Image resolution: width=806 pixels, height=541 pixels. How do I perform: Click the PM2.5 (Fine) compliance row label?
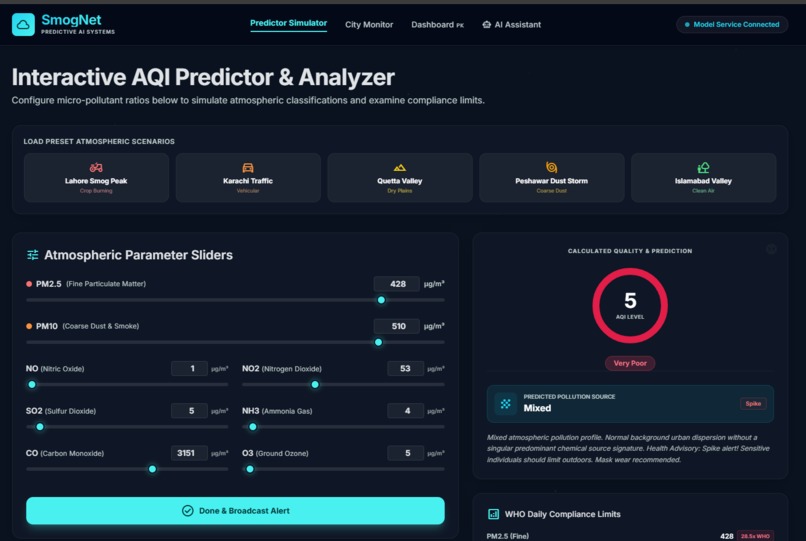tap(507, 536)
